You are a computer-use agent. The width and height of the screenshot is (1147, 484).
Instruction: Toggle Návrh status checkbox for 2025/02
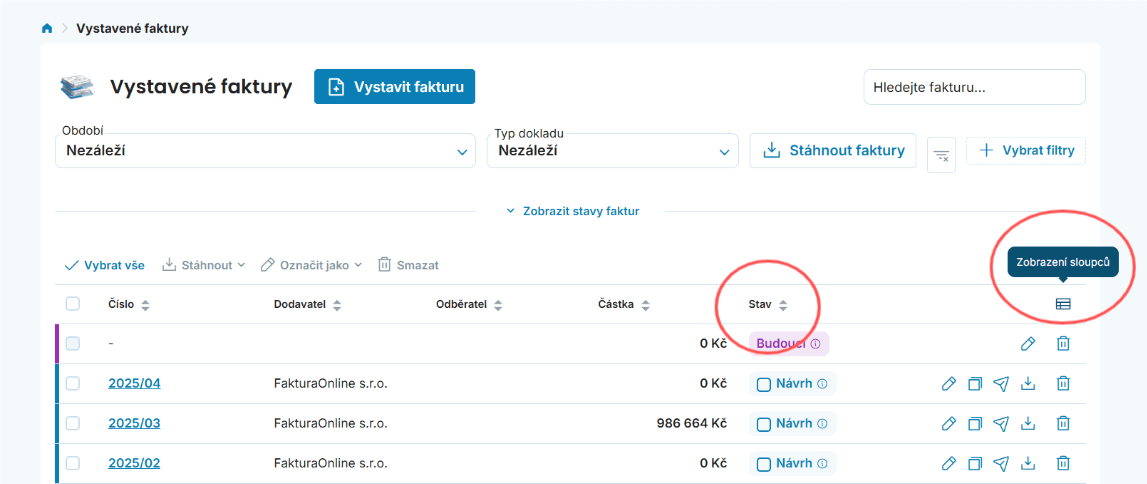(764, 464)
